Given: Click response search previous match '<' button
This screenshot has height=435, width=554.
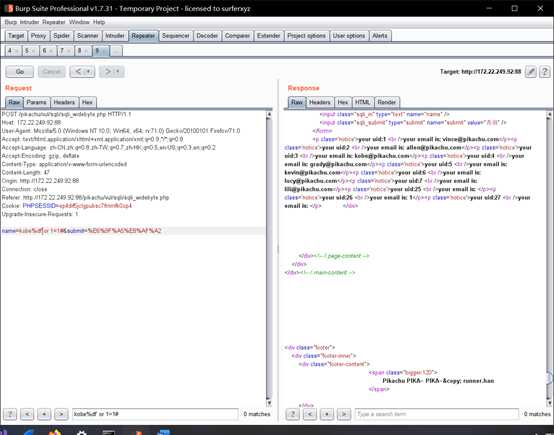Looking at the screenshot, I should 310,414.
